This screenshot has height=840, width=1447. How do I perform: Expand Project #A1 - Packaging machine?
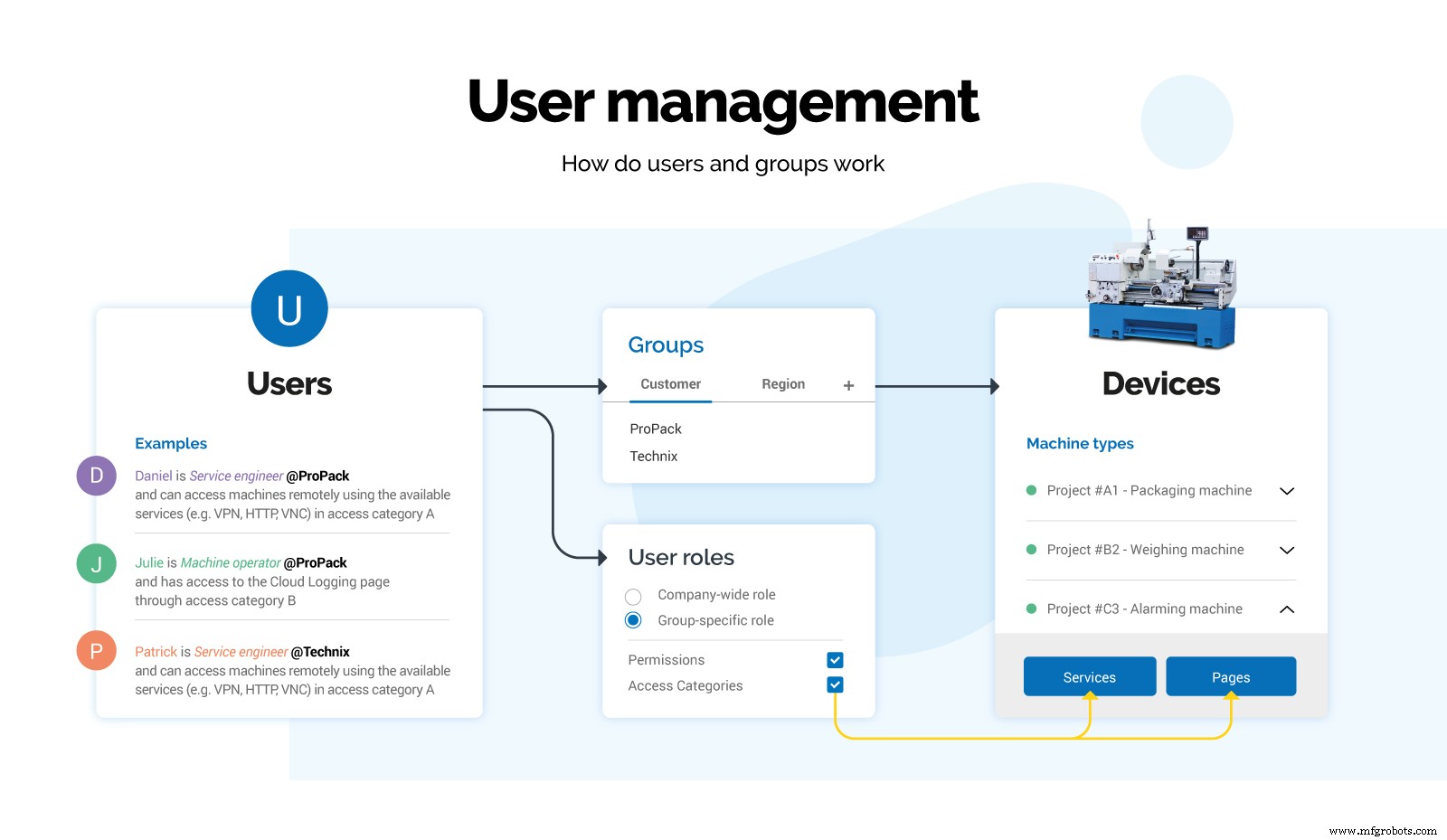point(1288,491)
